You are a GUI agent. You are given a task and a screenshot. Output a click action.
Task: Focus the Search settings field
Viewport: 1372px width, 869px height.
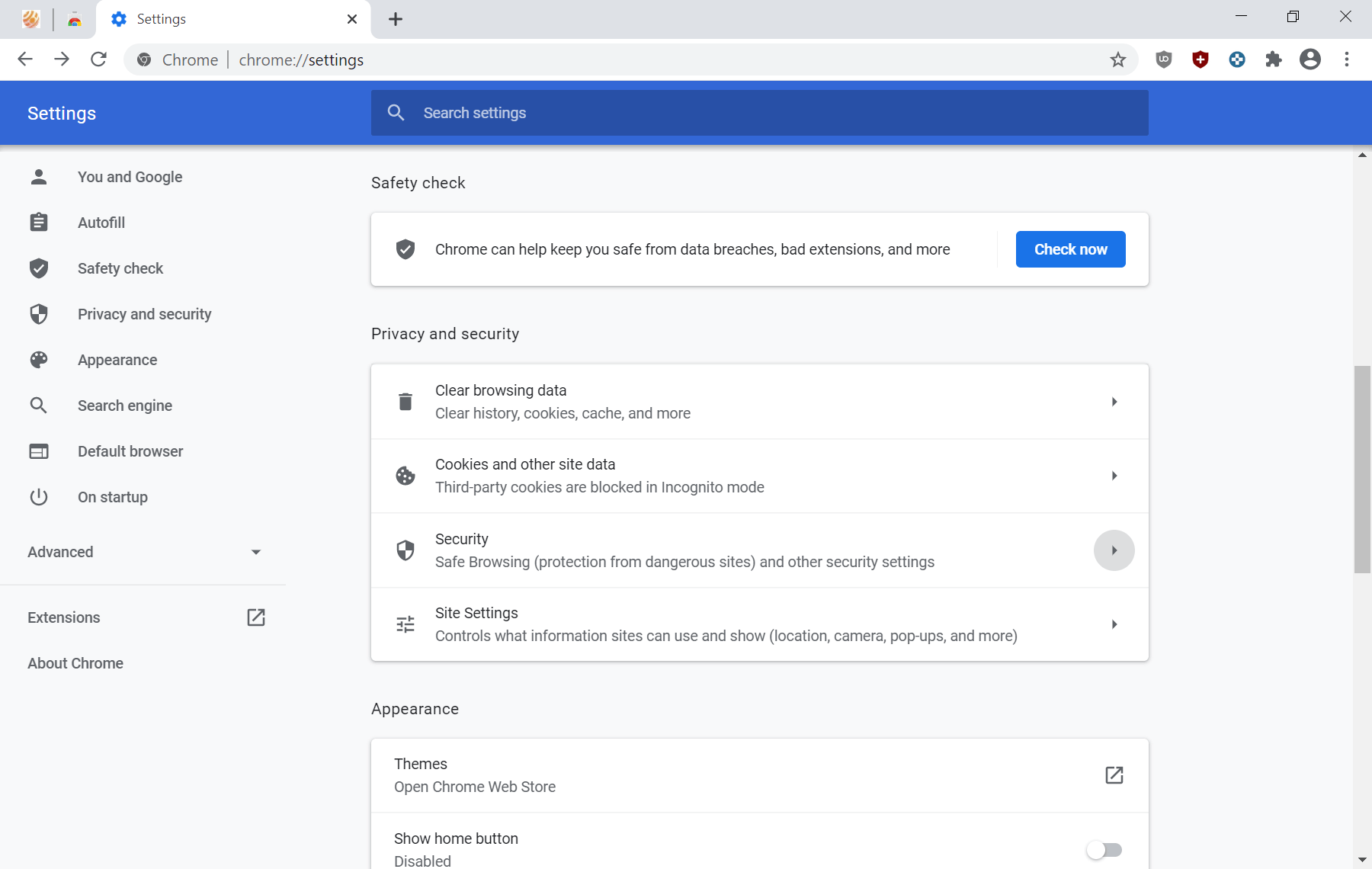click(x=760, y=113)
